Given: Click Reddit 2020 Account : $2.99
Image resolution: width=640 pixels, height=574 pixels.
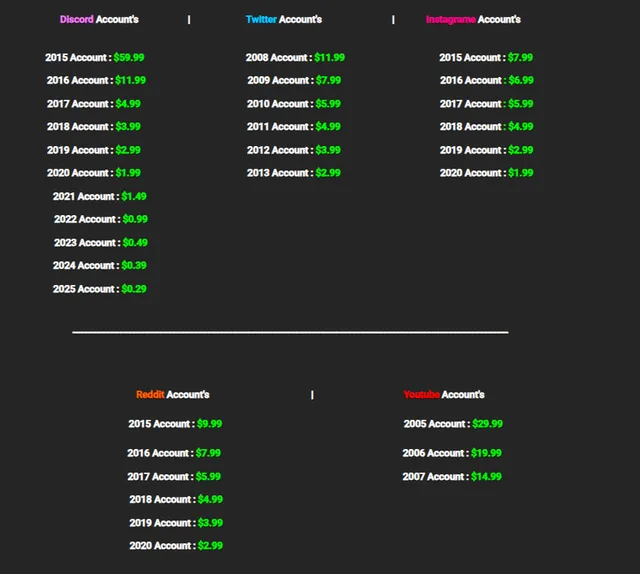Looking at the screenshot, I should click(x=176, y=546).
